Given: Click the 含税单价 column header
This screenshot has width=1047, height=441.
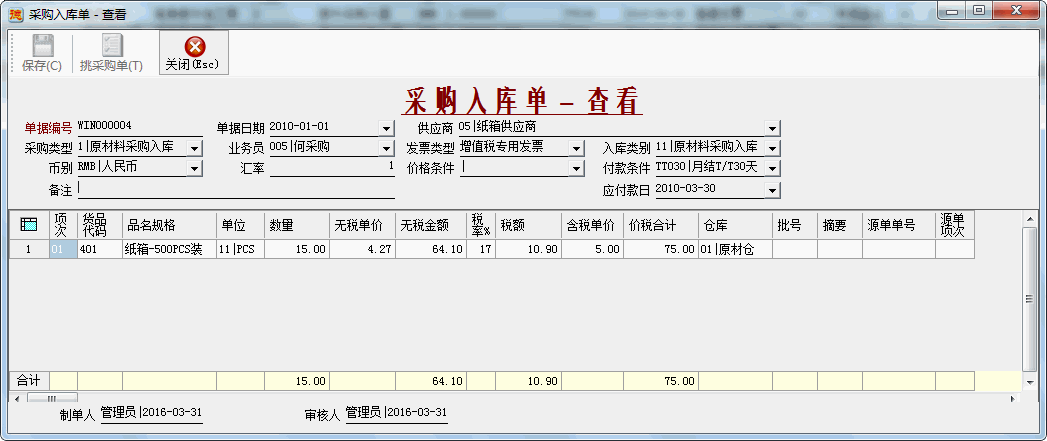Looking at the screenshot, I should (593, 225).
